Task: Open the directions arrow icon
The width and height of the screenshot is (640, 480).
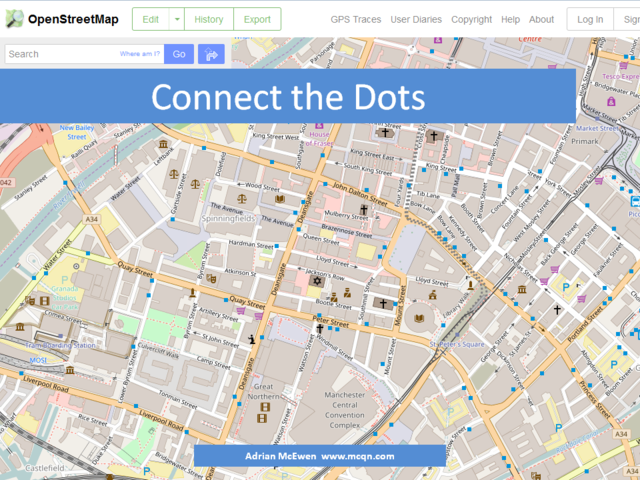Action: [x=211, y=54]
